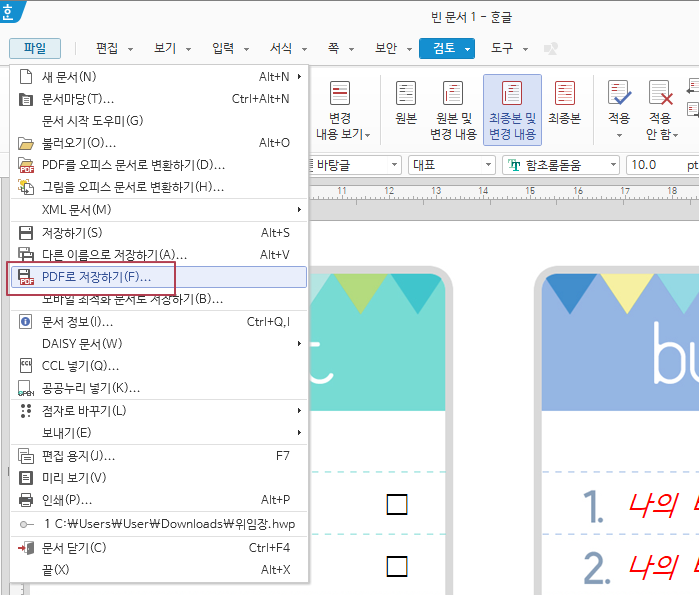
Task: Open the 대표 language dropdown
Action: point(489,165)
